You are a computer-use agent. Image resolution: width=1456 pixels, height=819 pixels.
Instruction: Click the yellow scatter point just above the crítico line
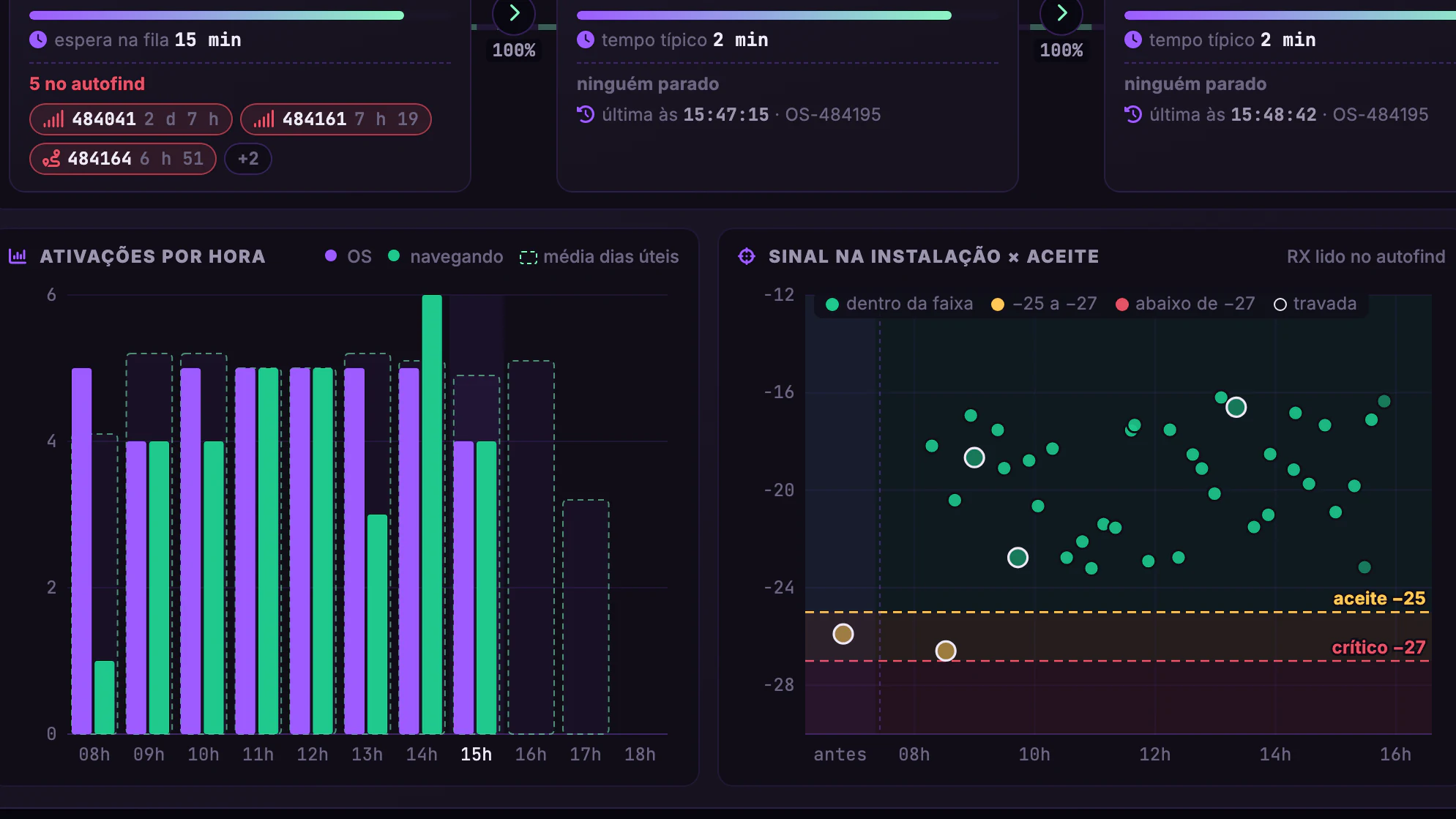coord(946,651)
